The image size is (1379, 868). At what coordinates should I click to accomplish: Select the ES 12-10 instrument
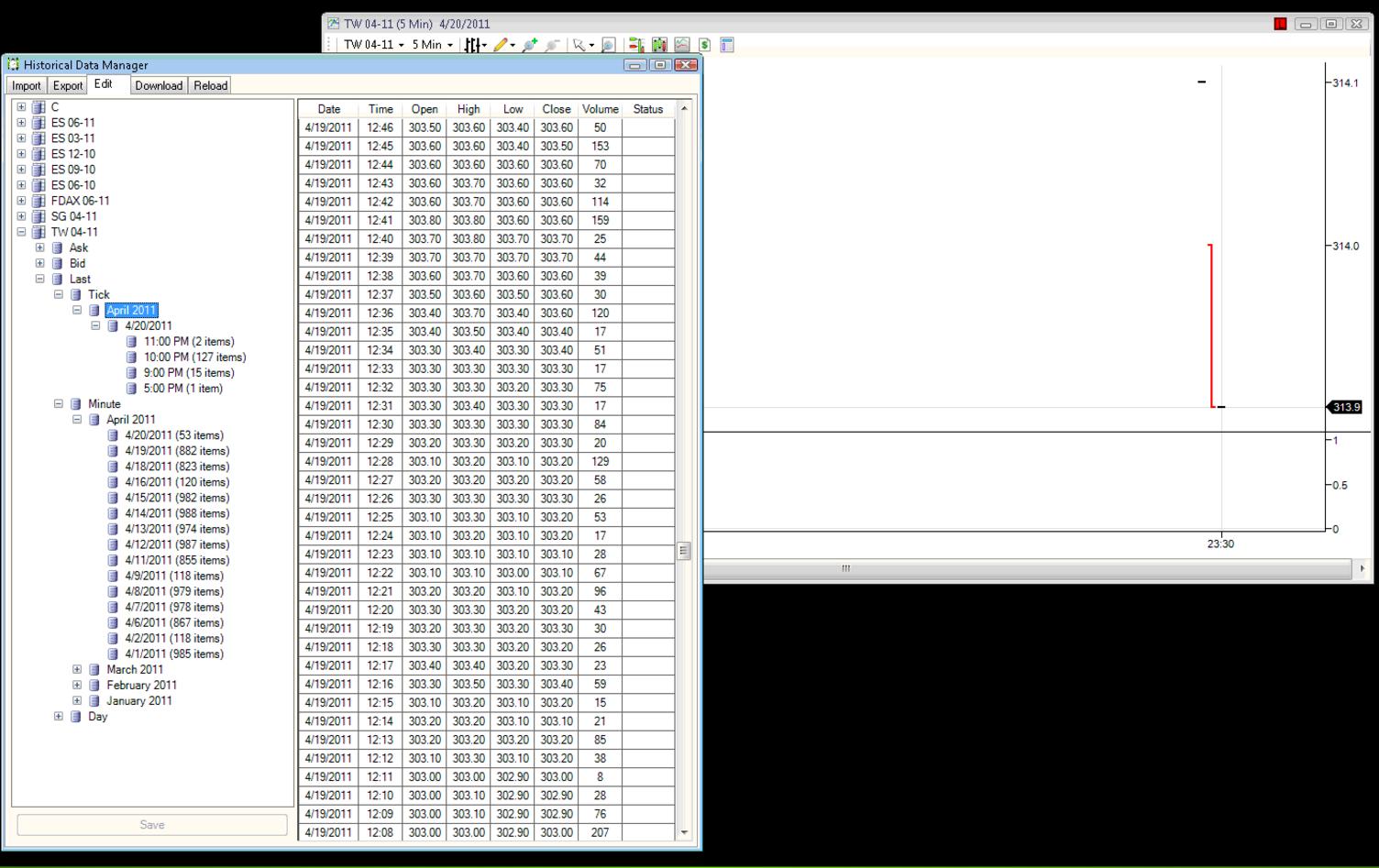72,154
